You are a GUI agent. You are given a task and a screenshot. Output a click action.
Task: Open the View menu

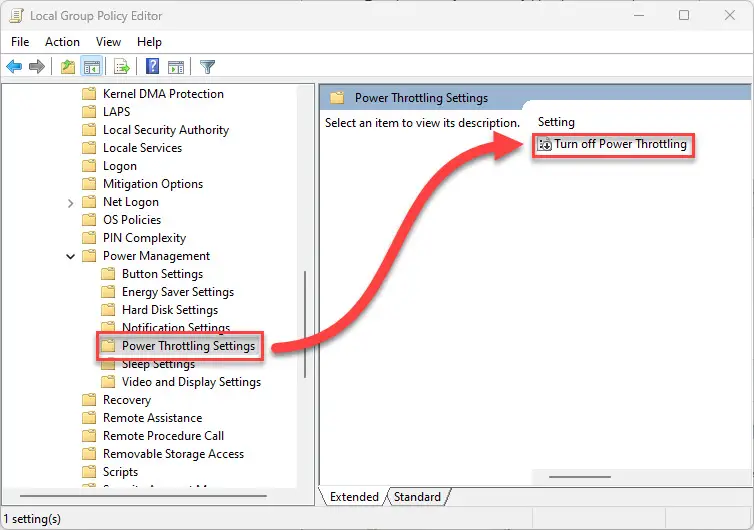(x=108, y=42)
